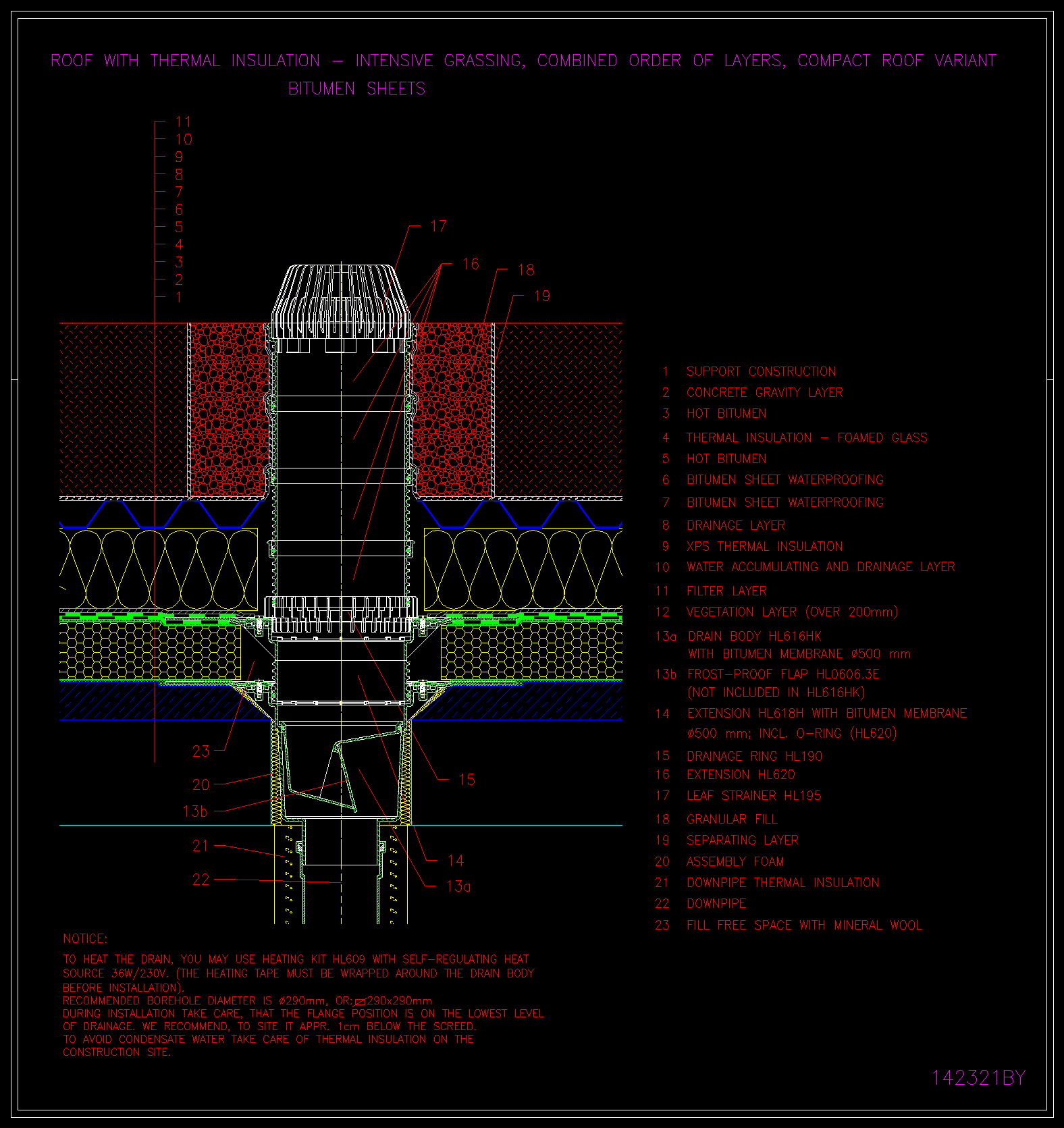This screenshot has height=1128, width=1064.
Task: Select legend entry 'GRANULAR FILL'
Action: (x=732, y=820)
